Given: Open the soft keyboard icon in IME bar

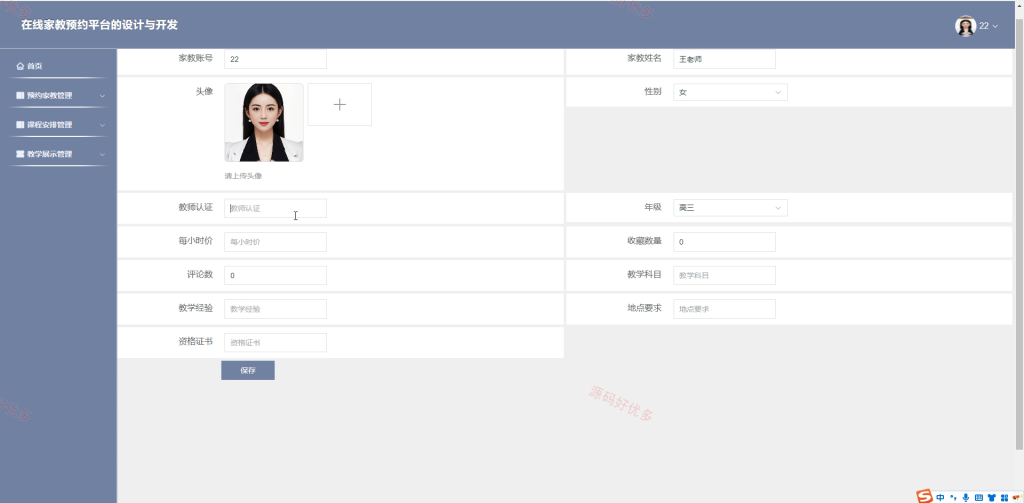Looking at the screenshot, I should (978, 498).
